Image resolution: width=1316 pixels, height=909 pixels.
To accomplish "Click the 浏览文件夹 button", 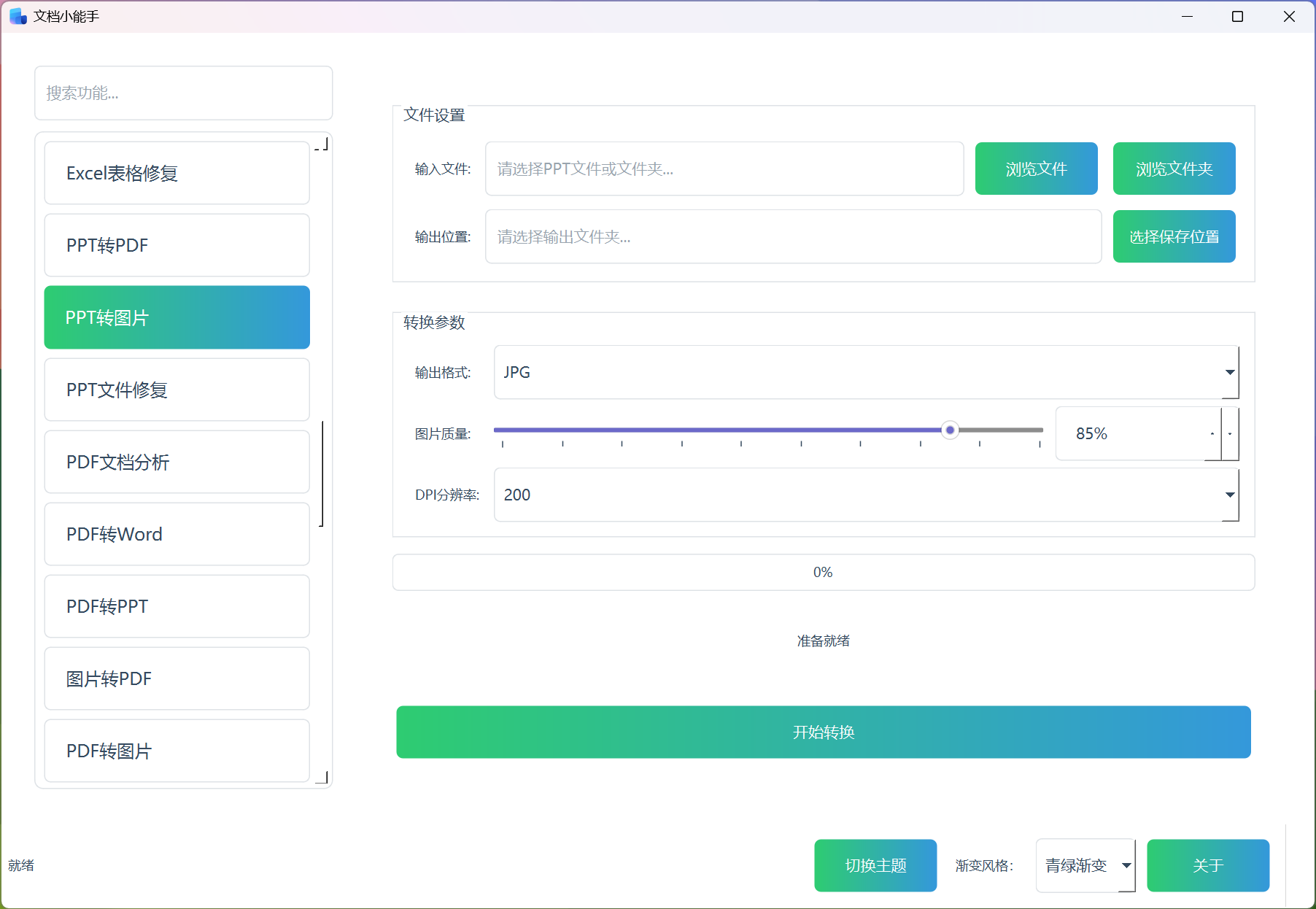I will coord(1173,169).
